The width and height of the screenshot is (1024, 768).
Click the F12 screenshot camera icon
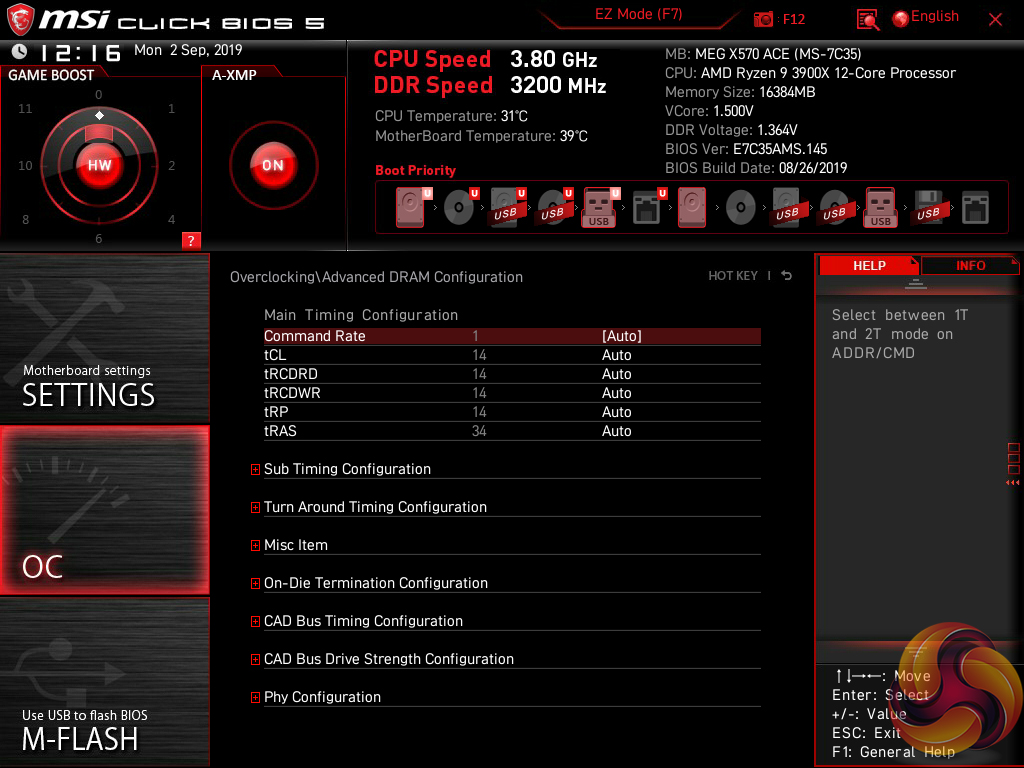point(763,19)
